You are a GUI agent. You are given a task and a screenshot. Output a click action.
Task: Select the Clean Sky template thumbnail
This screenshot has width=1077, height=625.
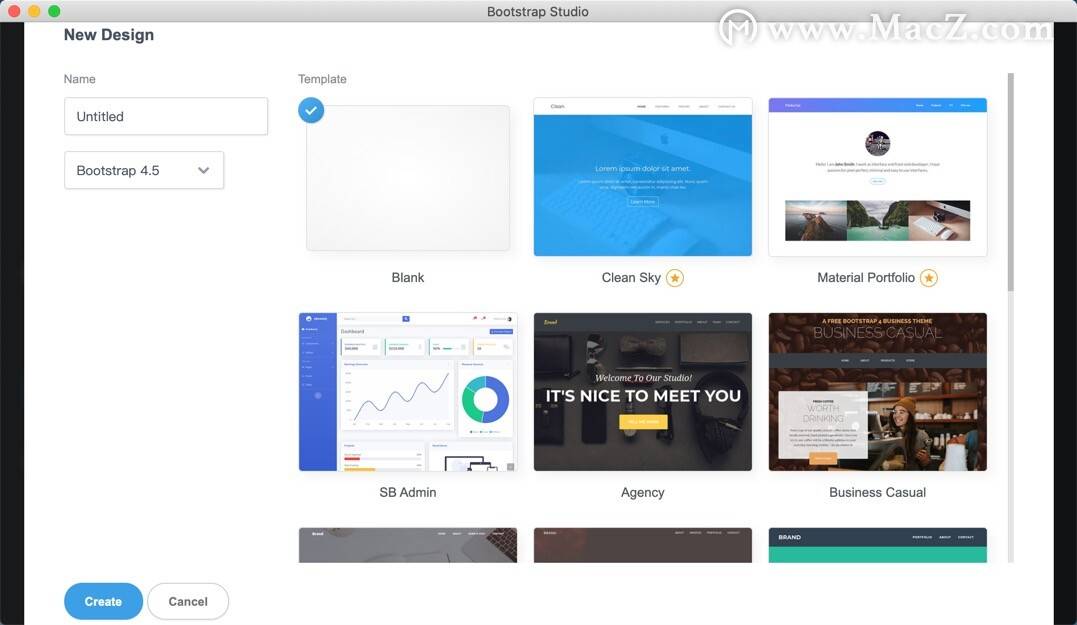click(643, 177)
